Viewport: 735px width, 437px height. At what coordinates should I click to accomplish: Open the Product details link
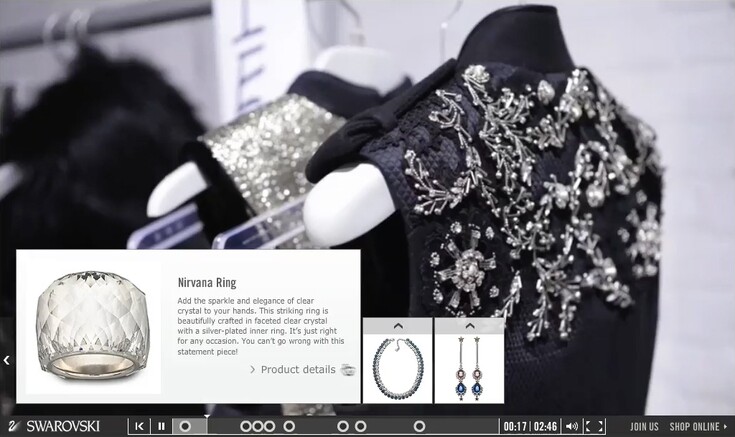(297, 370)
